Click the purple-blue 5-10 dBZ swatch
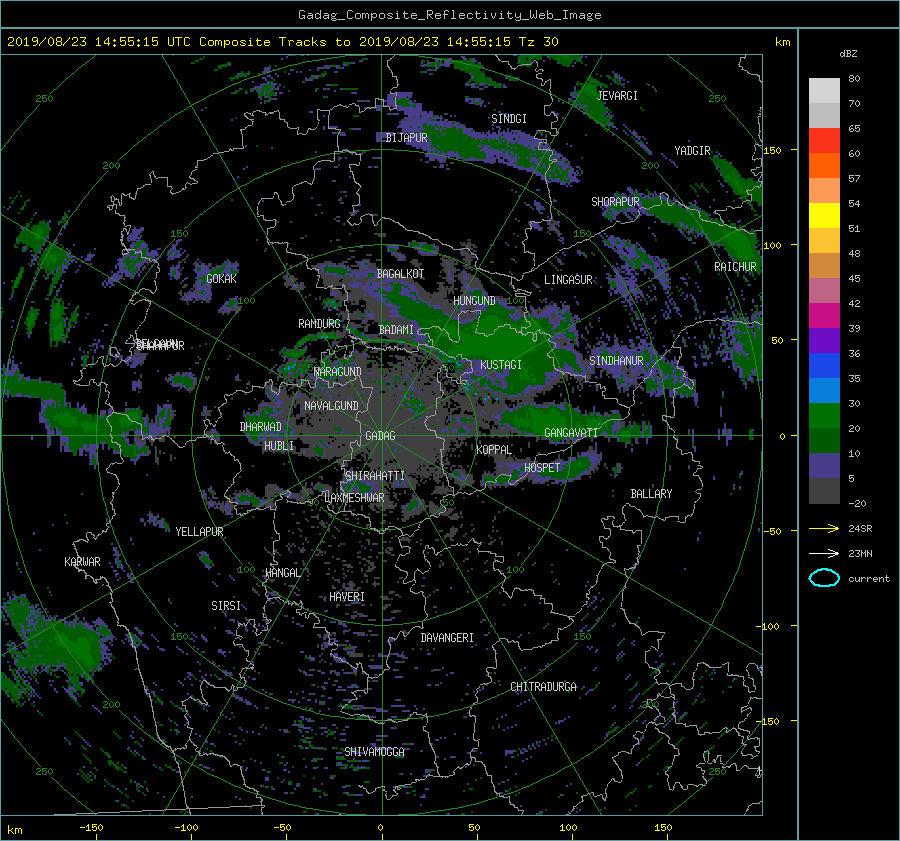 [x=824, y=466]
